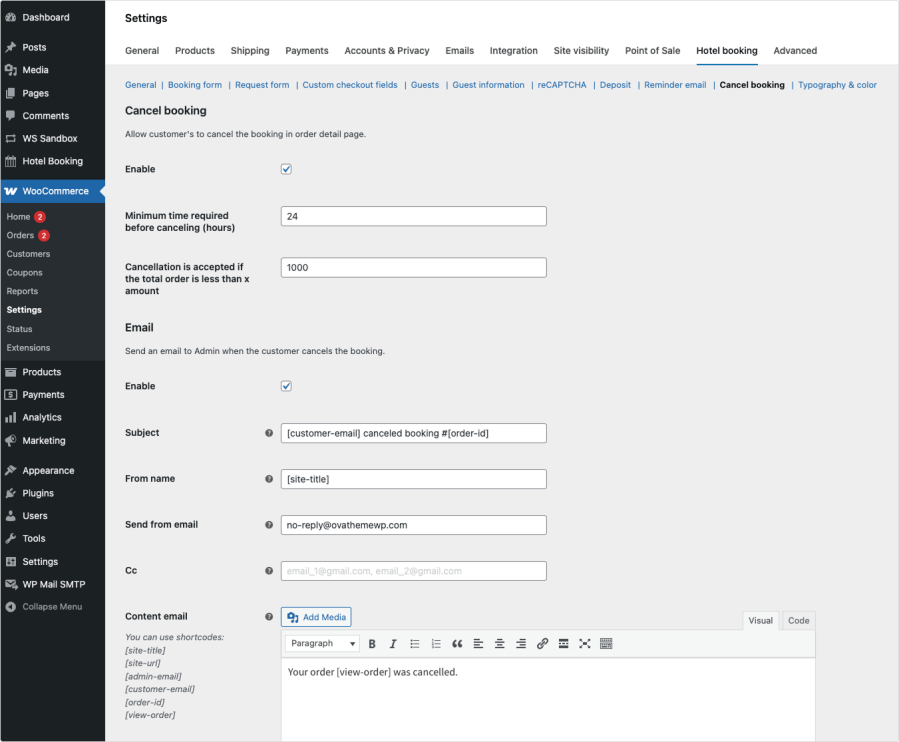Expand the Products menu in the sidebar

coord(41,372)
